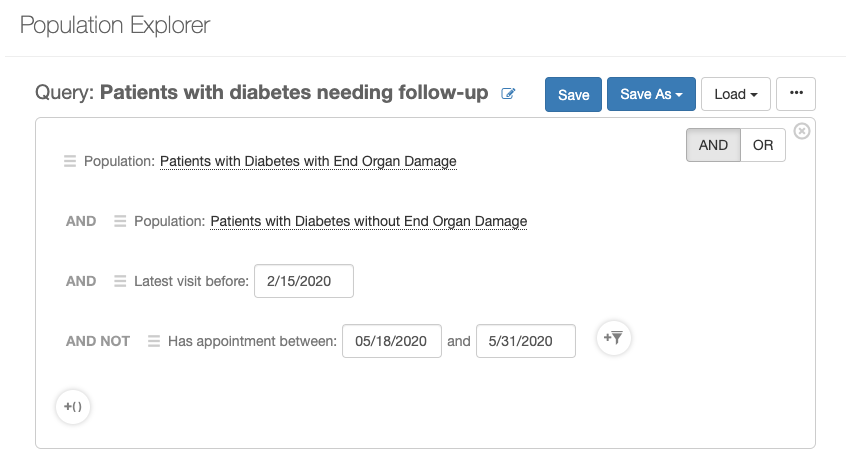Click the Save button

click(x=573, y=94)
